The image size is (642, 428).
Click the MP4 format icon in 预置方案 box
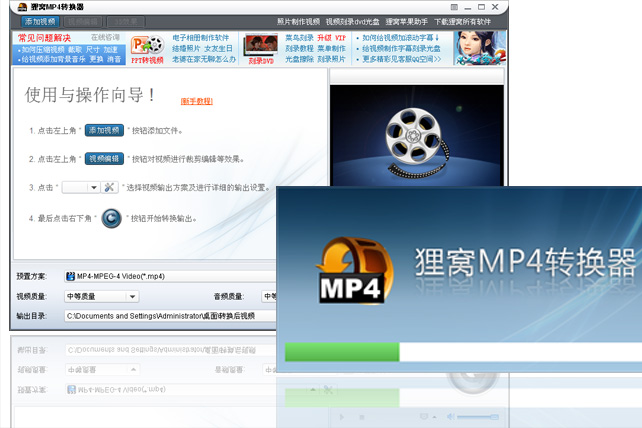[x=71, y=276]
